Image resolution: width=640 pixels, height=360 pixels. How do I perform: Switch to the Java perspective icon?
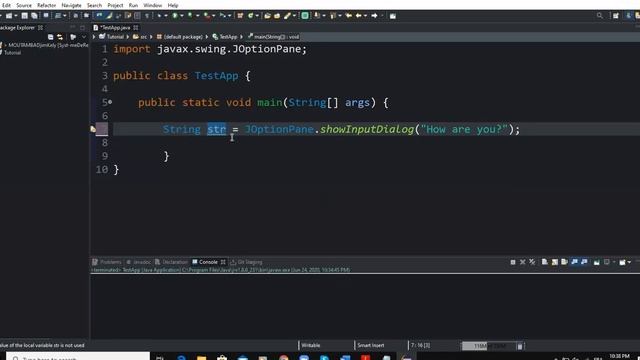coord(629,16)
